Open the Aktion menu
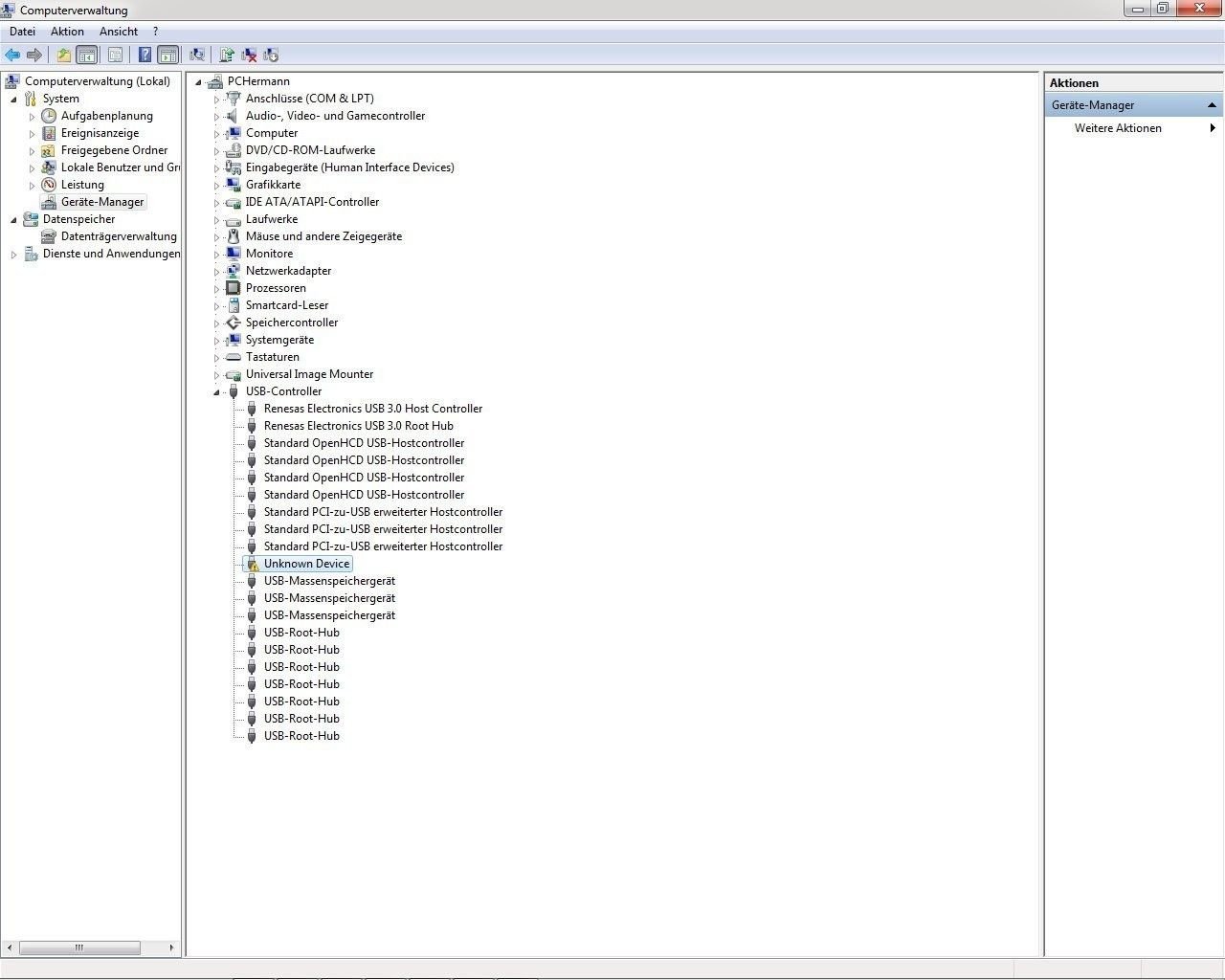The height and width of the screenshot is (980, 1225). coord(67,32)
